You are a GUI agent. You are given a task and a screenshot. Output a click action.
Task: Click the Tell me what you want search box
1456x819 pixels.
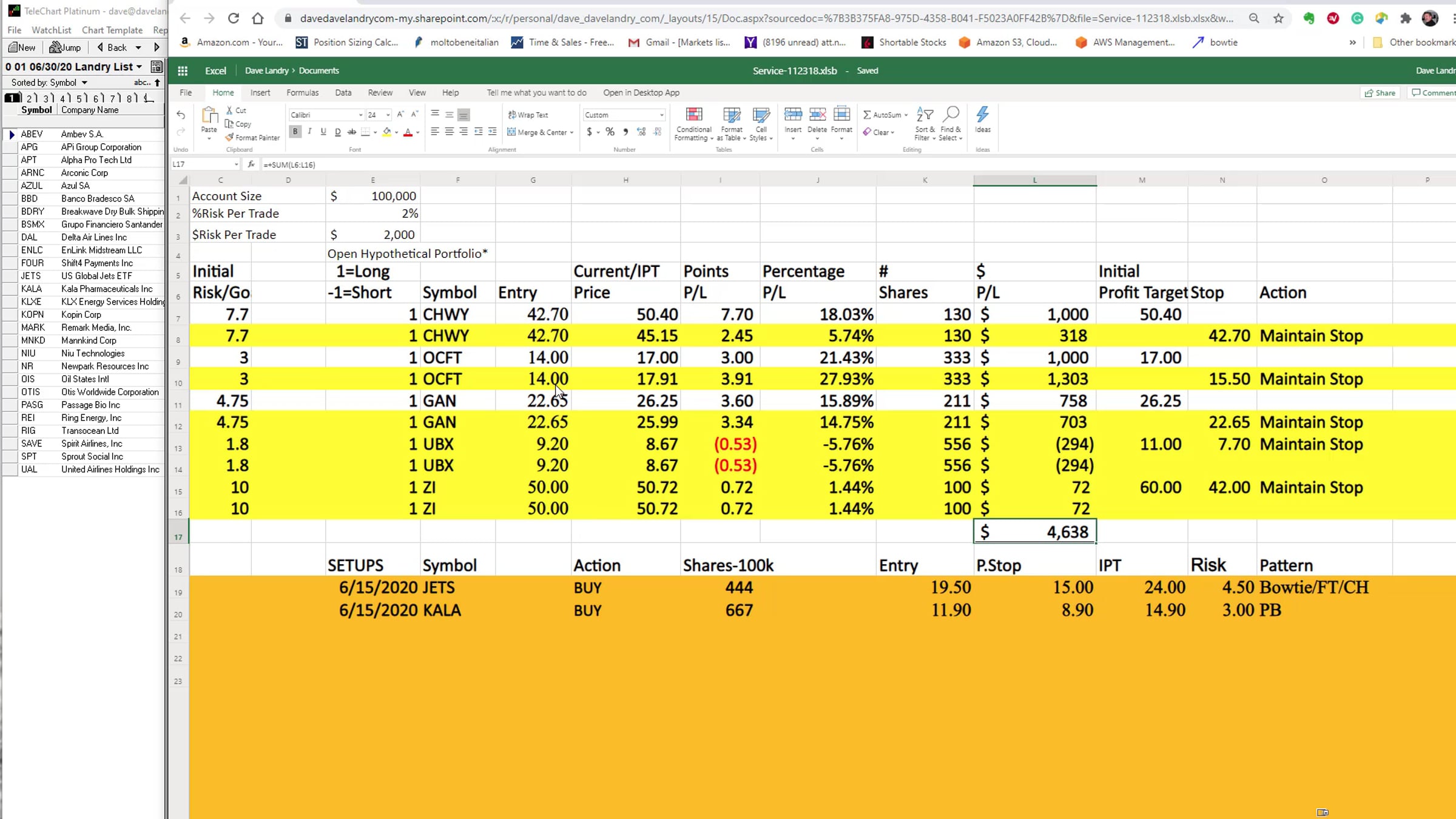pos(536,93)
